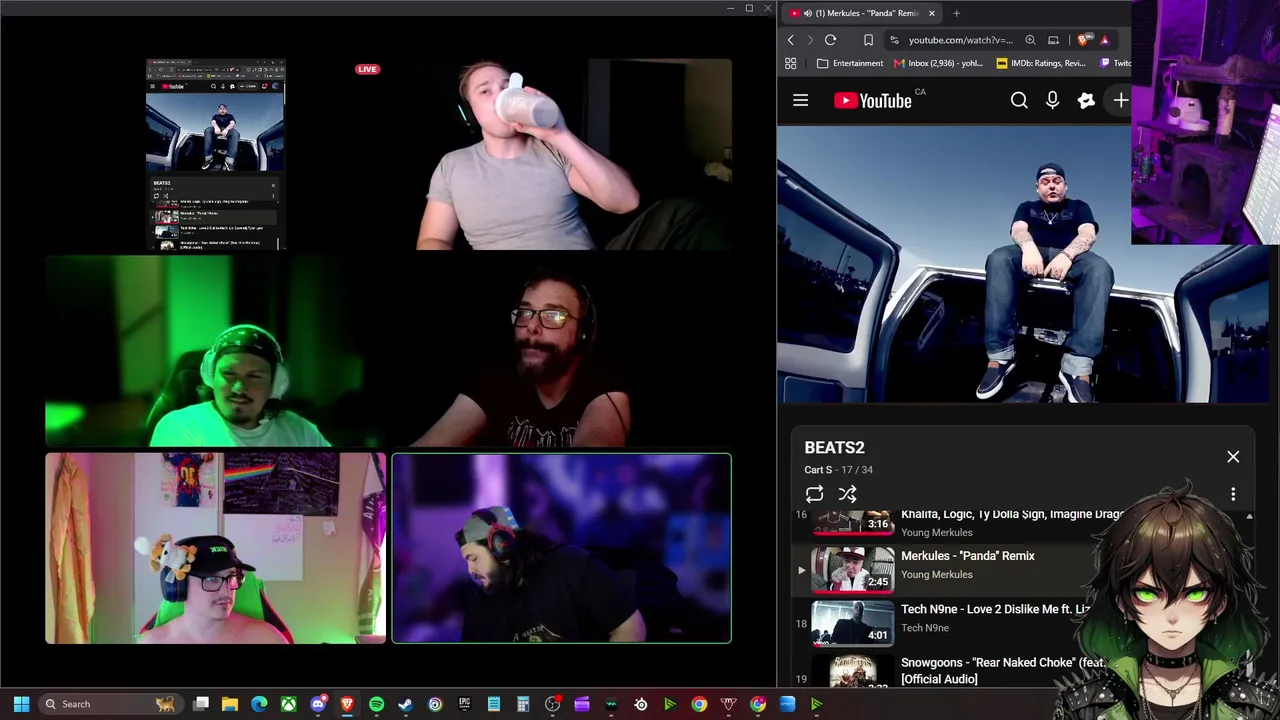
Task: Open the IMDb Ratings bookmark
Action: tap(1041, 63)
